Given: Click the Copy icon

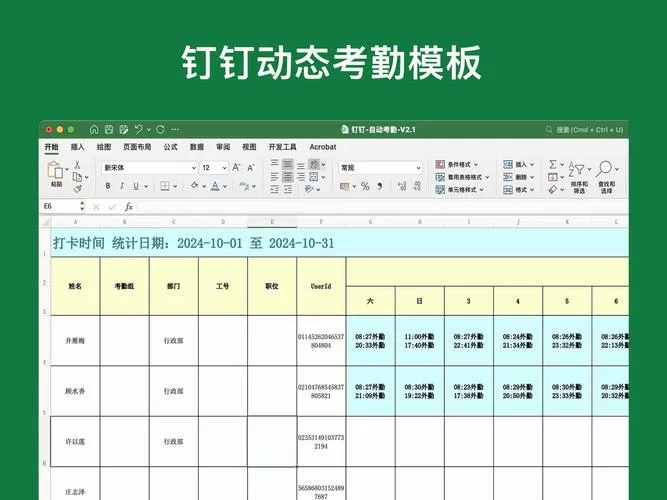Looking at the screenshot, I should [77, 177].
